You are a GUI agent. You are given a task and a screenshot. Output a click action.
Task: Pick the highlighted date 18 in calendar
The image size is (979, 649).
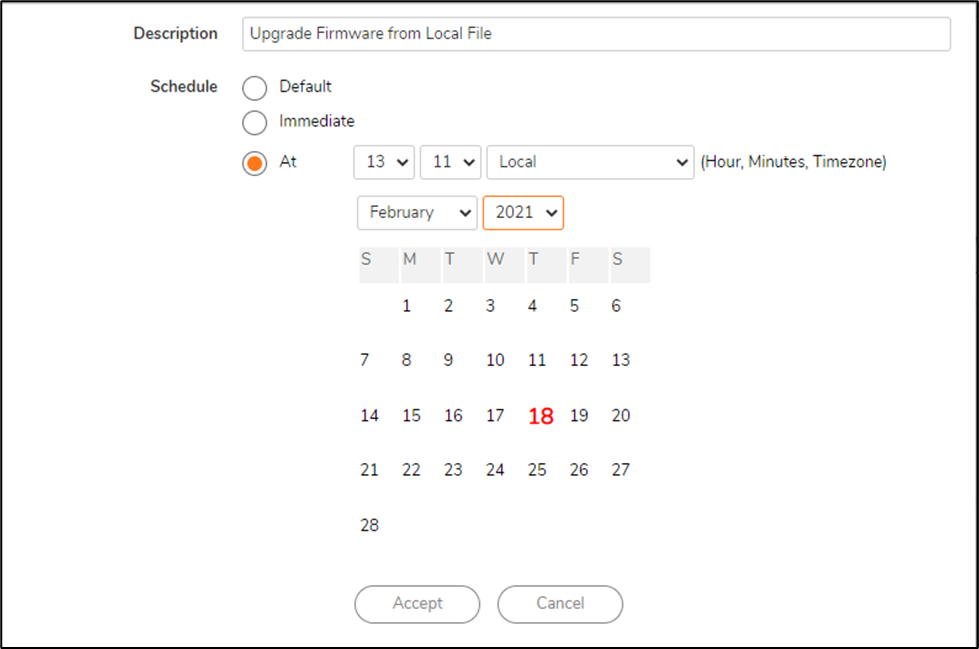(540, 416)
